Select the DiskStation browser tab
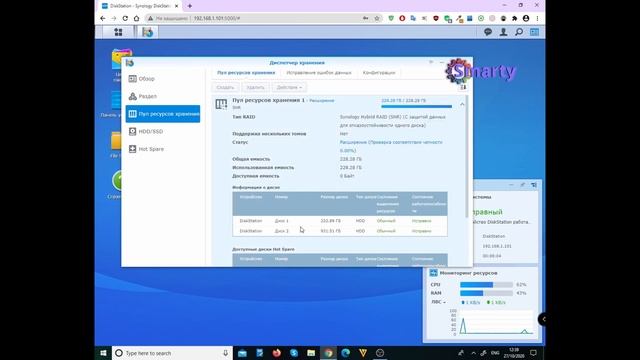The image size is (640, 360). pyautogui.click(x=140, y=6)
